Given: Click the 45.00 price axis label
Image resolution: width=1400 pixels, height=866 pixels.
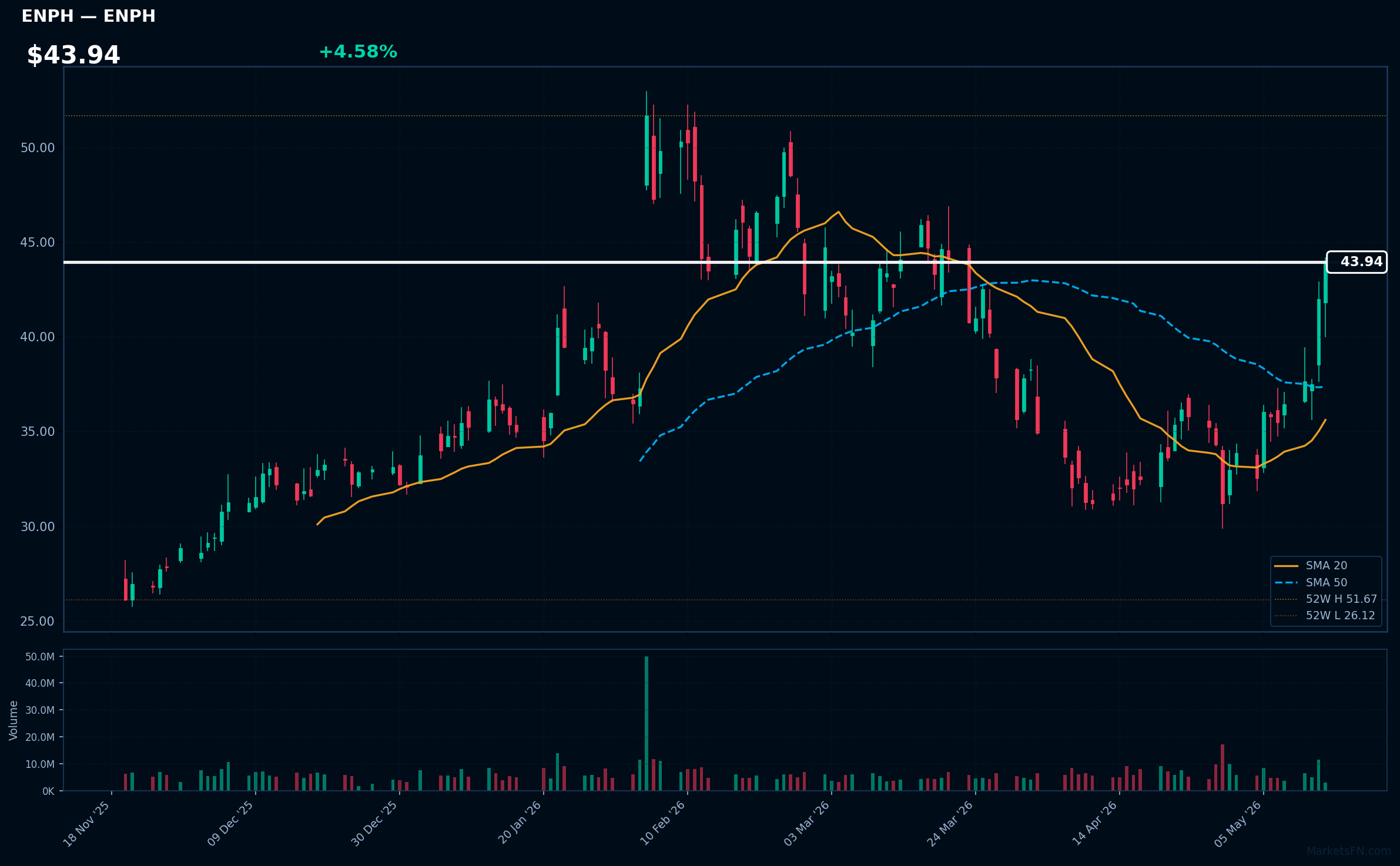Looking at the screenshot, I should [38, 243].
